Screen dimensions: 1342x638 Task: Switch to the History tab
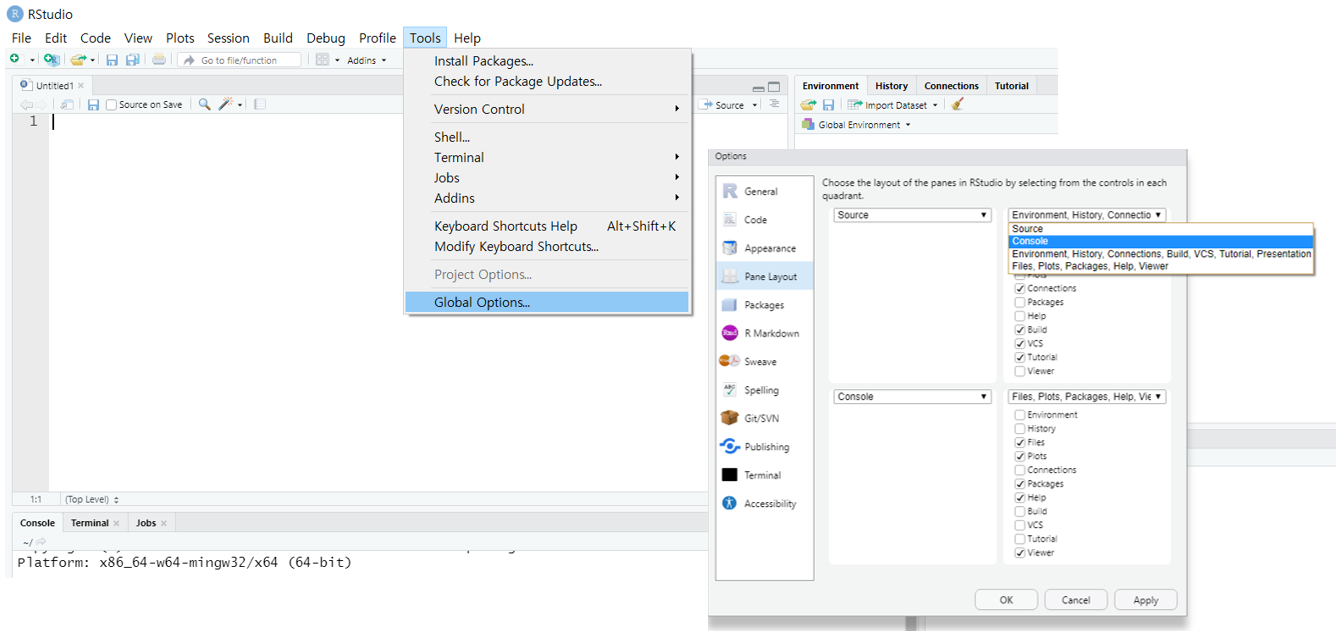click(x=891, y=86)
